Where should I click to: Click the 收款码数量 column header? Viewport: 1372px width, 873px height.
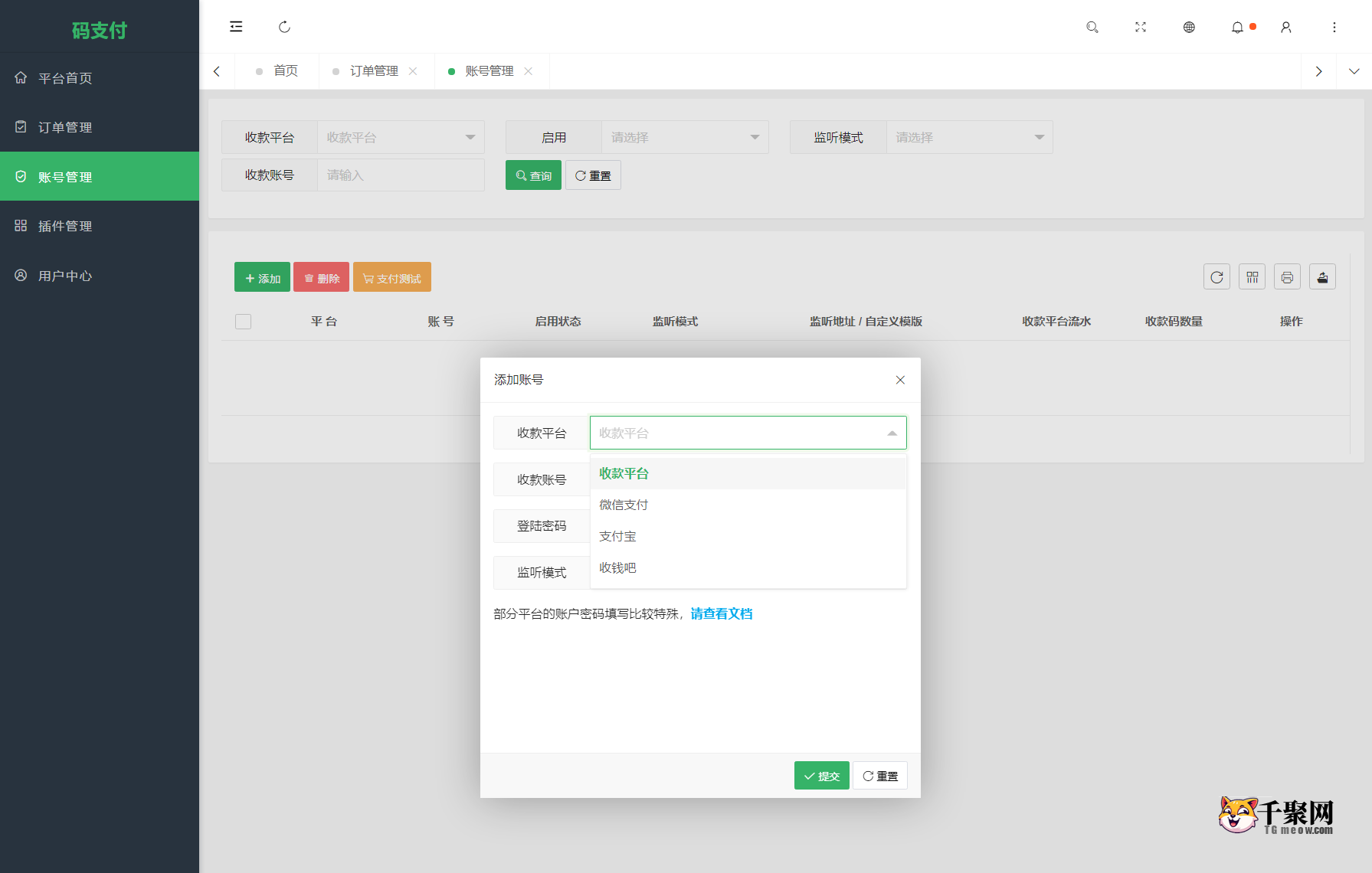(1174, 322)
